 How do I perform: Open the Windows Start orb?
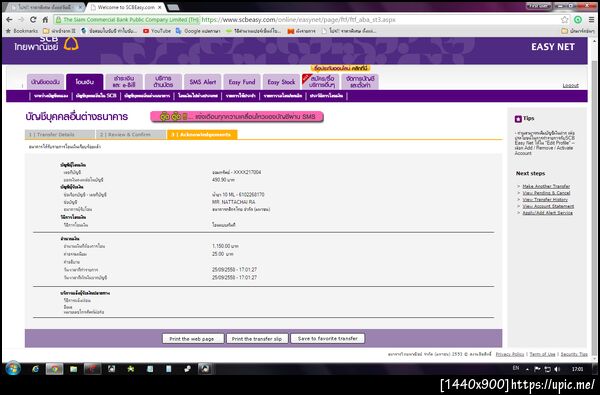click(x=13, y=369)
